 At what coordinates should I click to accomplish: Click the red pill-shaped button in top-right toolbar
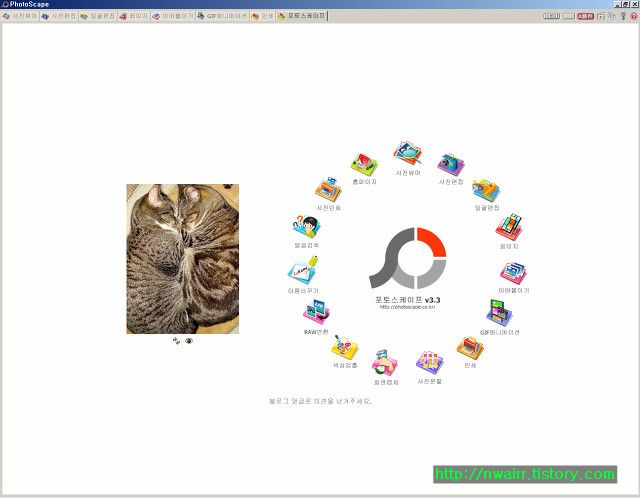click(585, 16)
